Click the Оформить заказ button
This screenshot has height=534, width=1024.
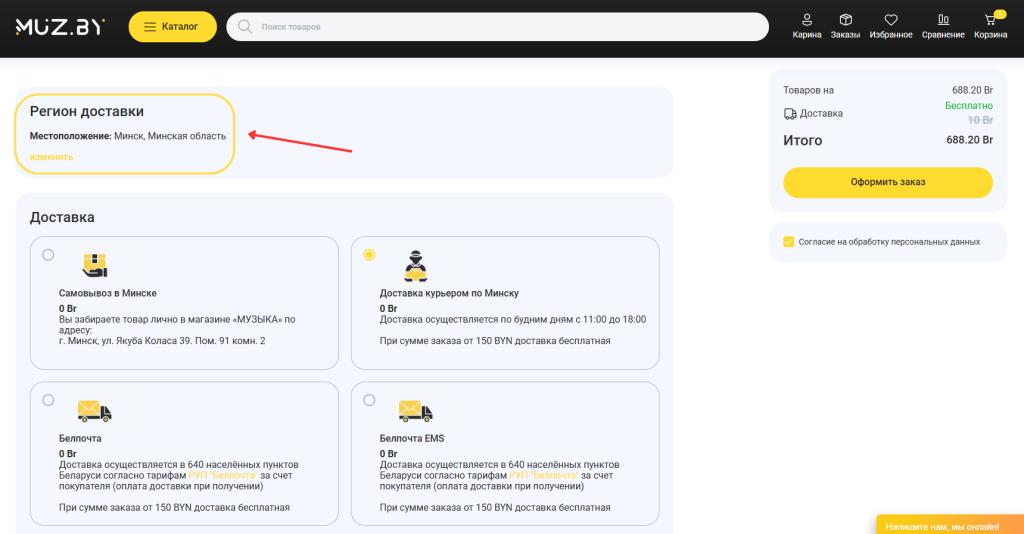[888, 182]
